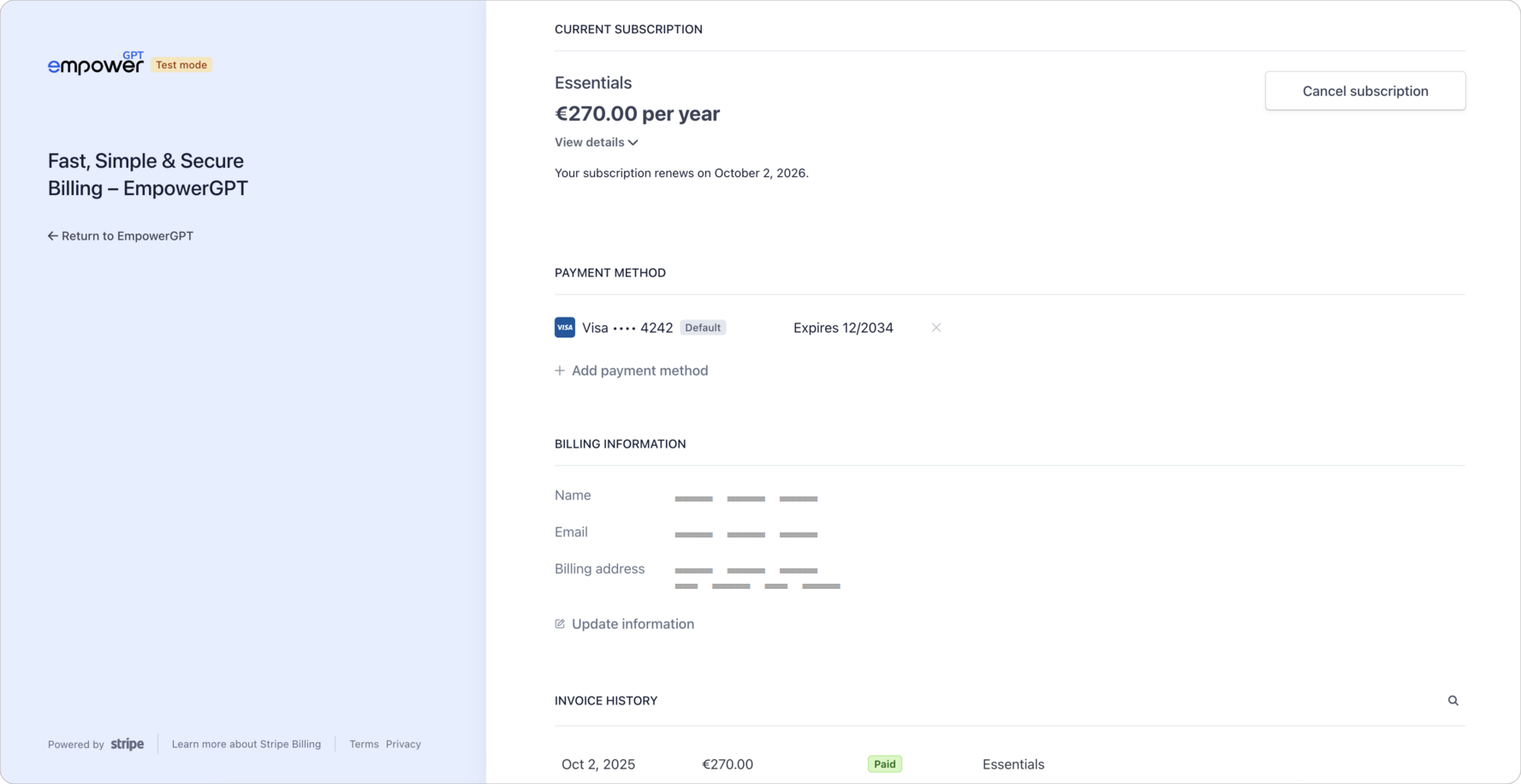This screenshot has width=1521, height=784.
Task: Open Learn more about Stripe Billing
Action: click(247, 745)
